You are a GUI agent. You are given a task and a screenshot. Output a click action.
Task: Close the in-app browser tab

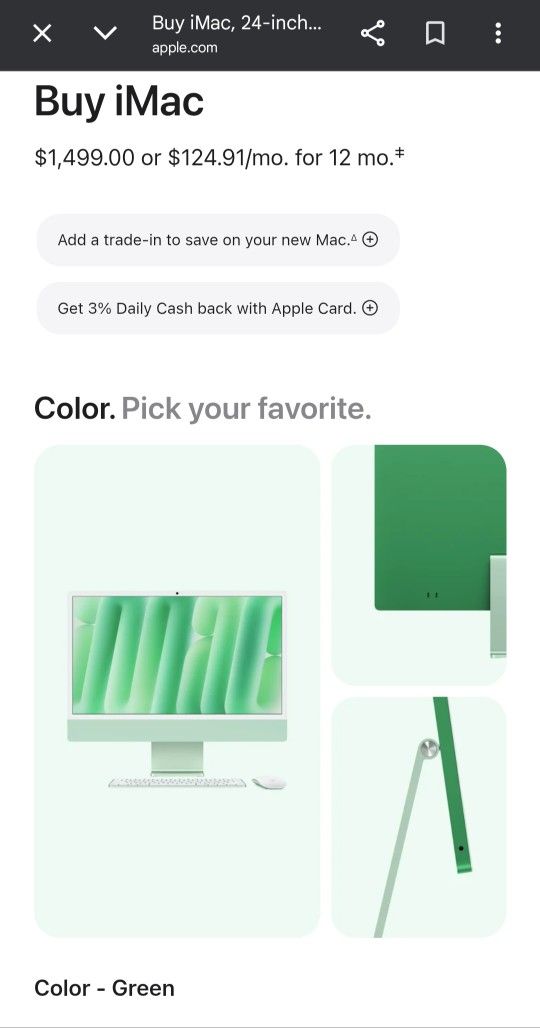click(42, 33)
